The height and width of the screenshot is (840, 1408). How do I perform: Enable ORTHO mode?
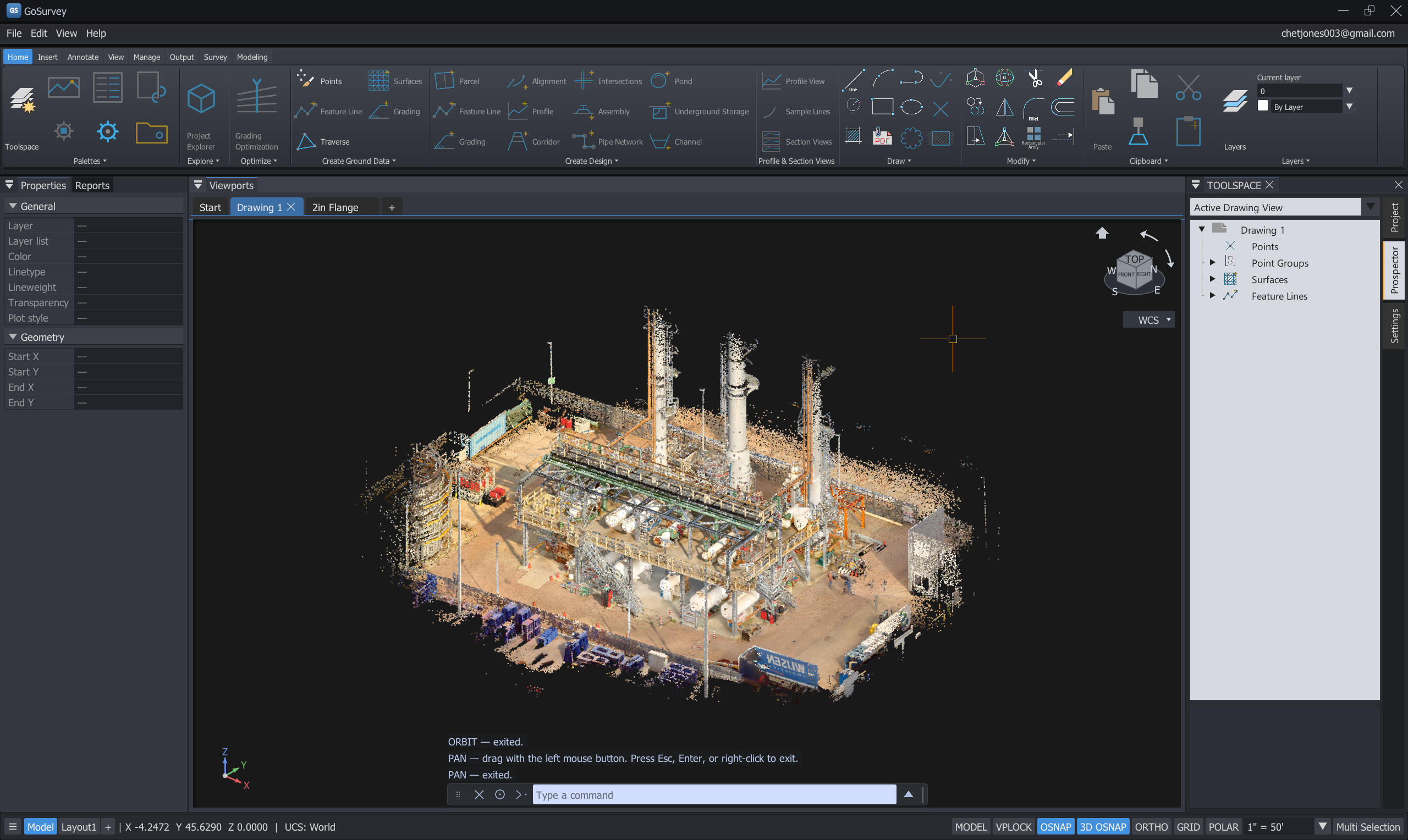coord(1151,826)
